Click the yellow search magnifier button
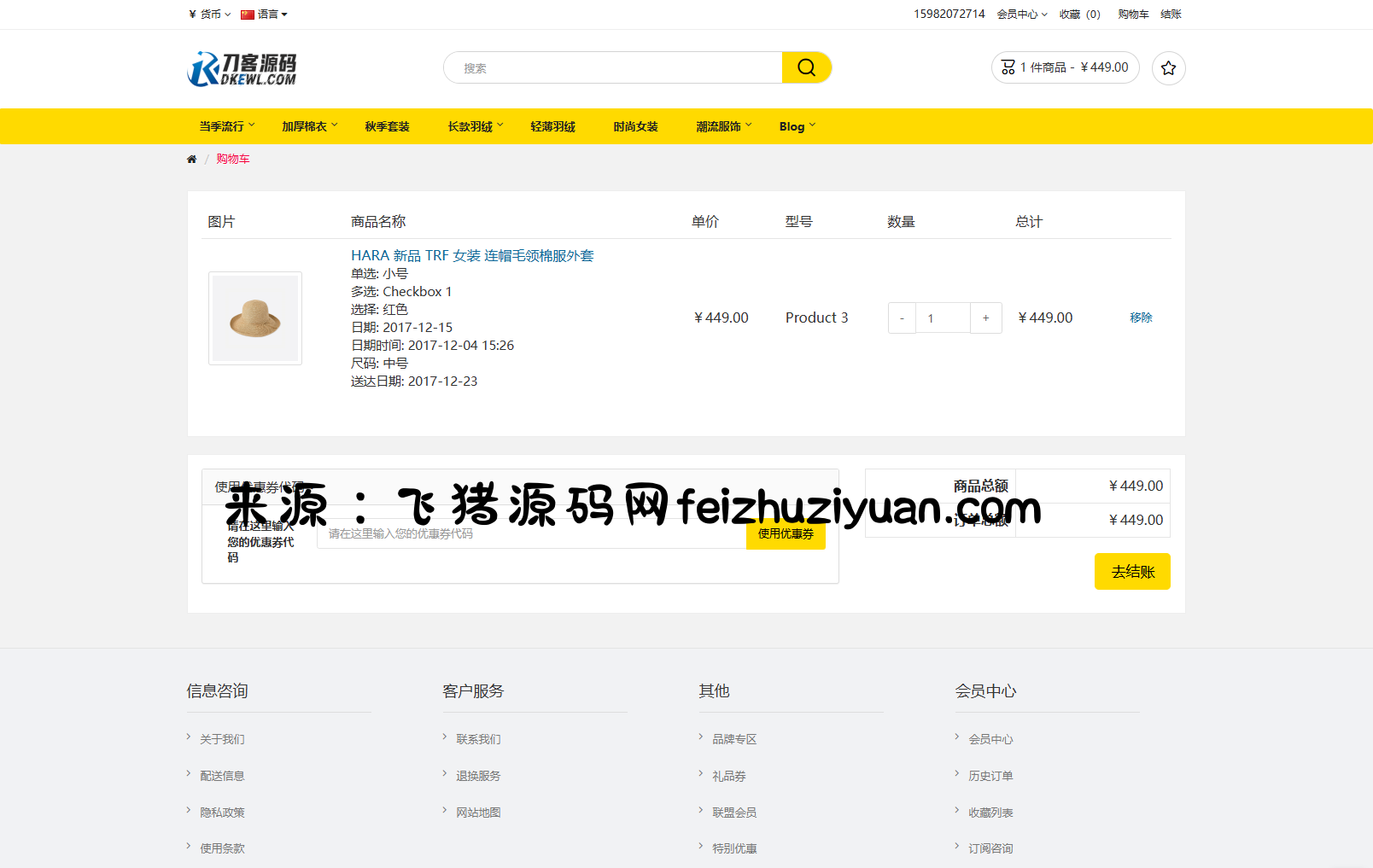This screenshot has height=868, width=1373. point(806,67)
